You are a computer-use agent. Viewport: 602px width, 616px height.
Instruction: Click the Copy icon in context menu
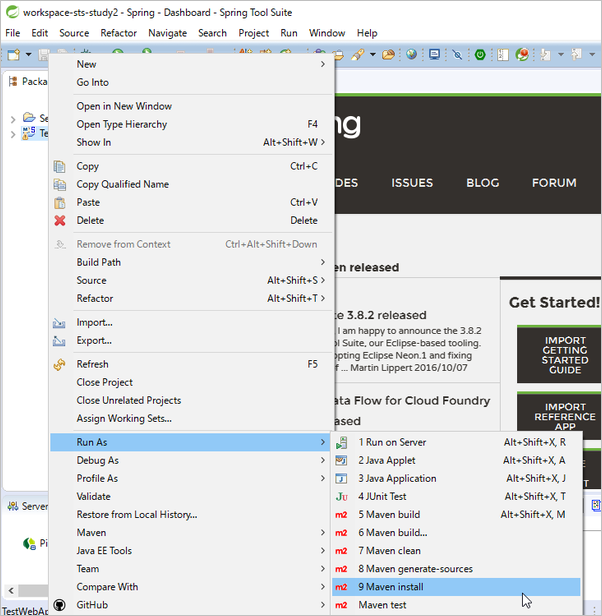click(60, 166)
